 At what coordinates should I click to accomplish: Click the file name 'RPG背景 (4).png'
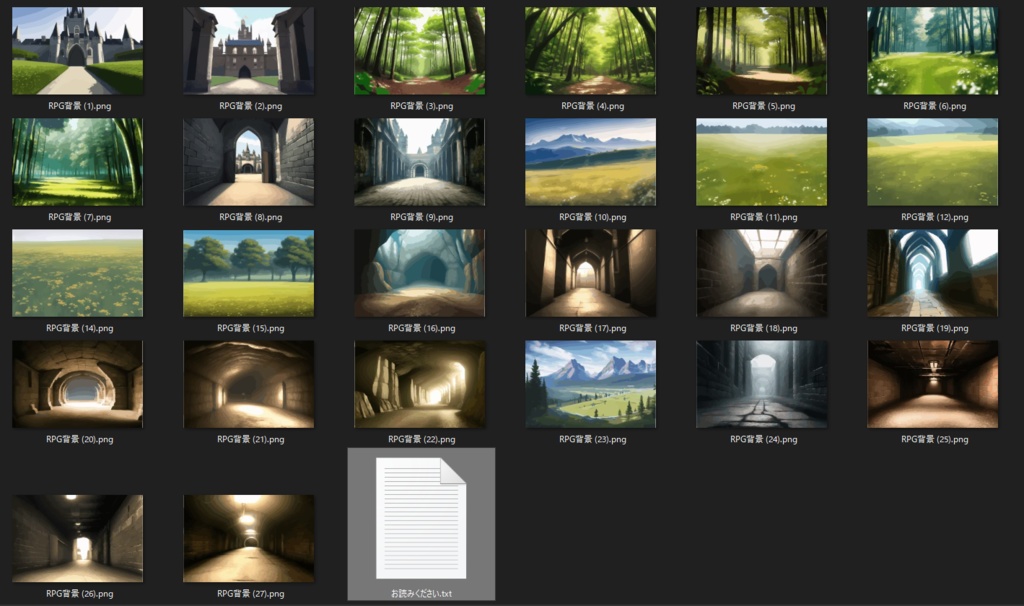(x=593, y=106)
